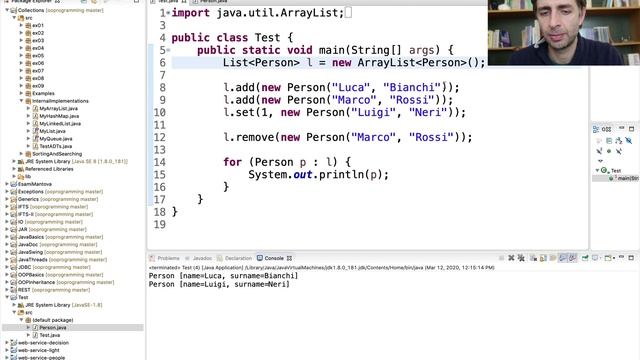Collapse Test class in Outline
The image size is (640, 360).
[x=597, y=170]
